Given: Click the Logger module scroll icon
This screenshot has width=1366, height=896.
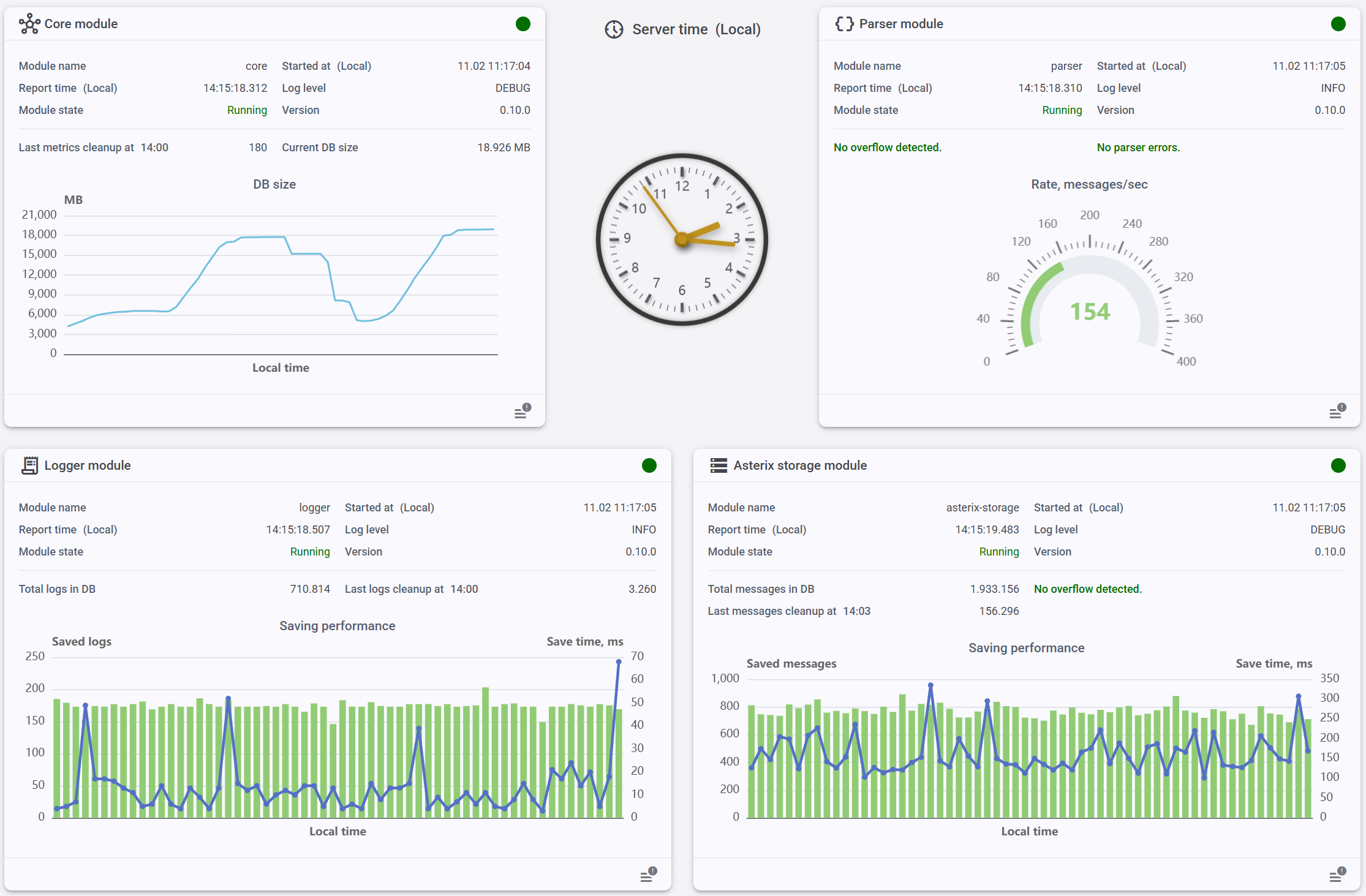Looking at the screenshot, I should point(29,465).
